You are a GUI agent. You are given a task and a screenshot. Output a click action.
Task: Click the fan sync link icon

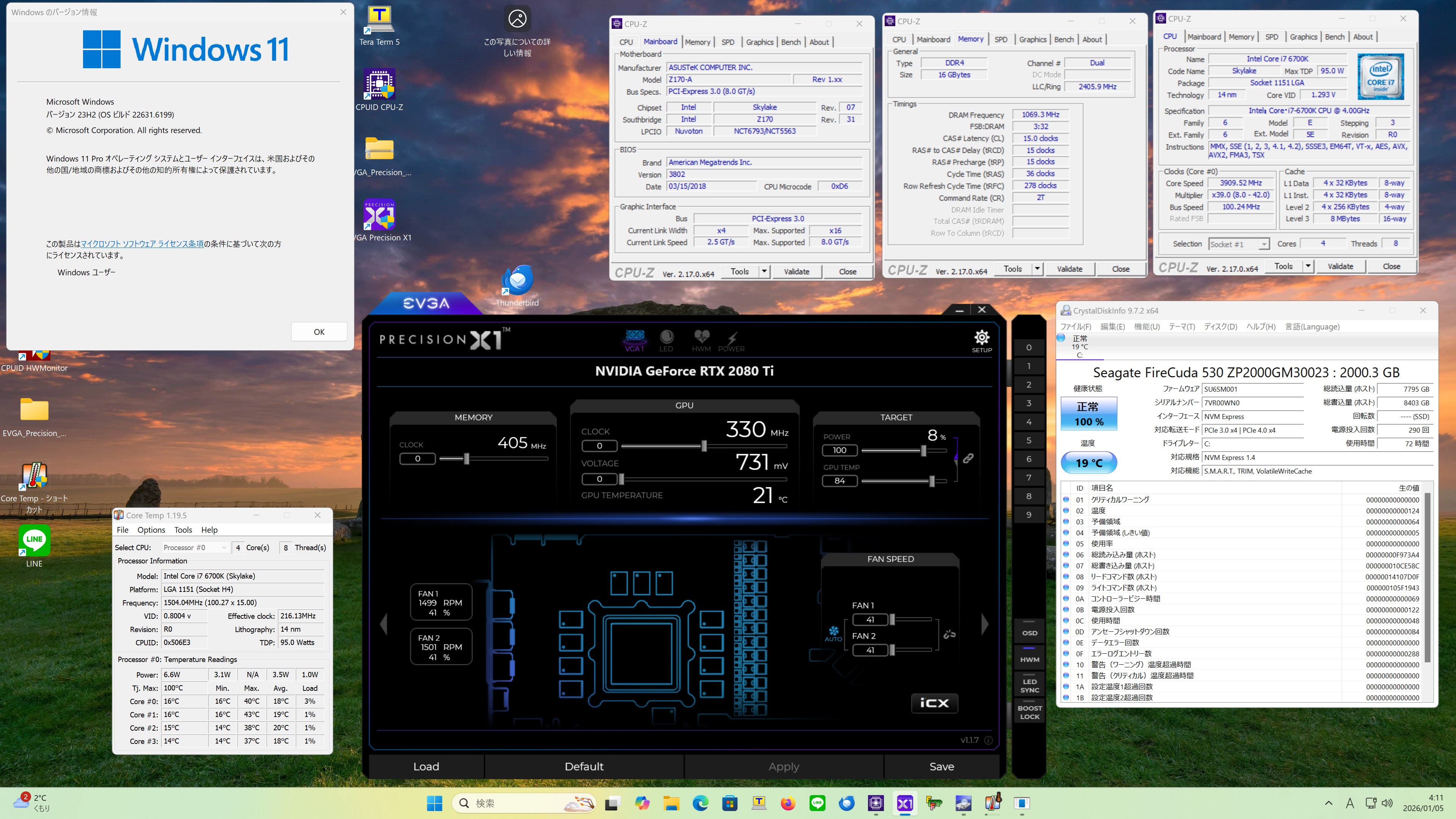tap(949, 635)
